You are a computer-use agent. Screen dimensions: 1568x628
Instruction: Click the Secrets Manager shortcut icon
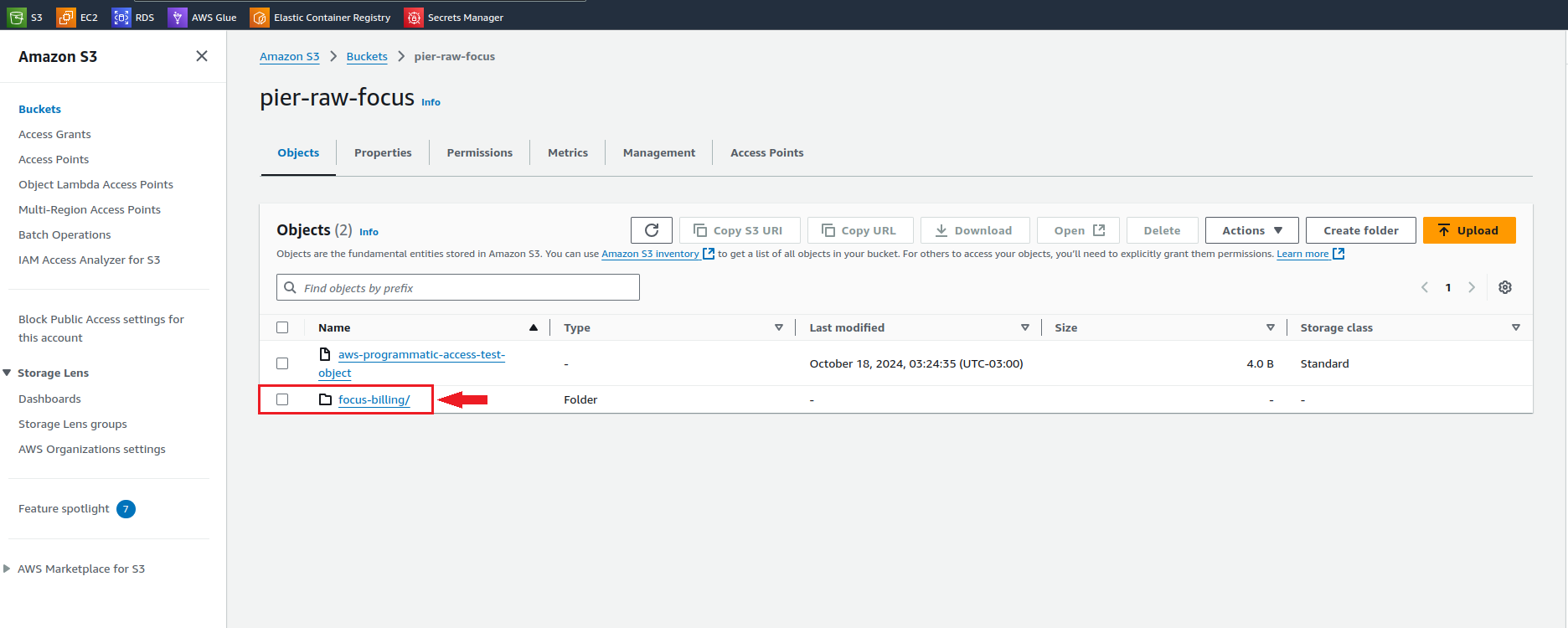tap(414, 17)
